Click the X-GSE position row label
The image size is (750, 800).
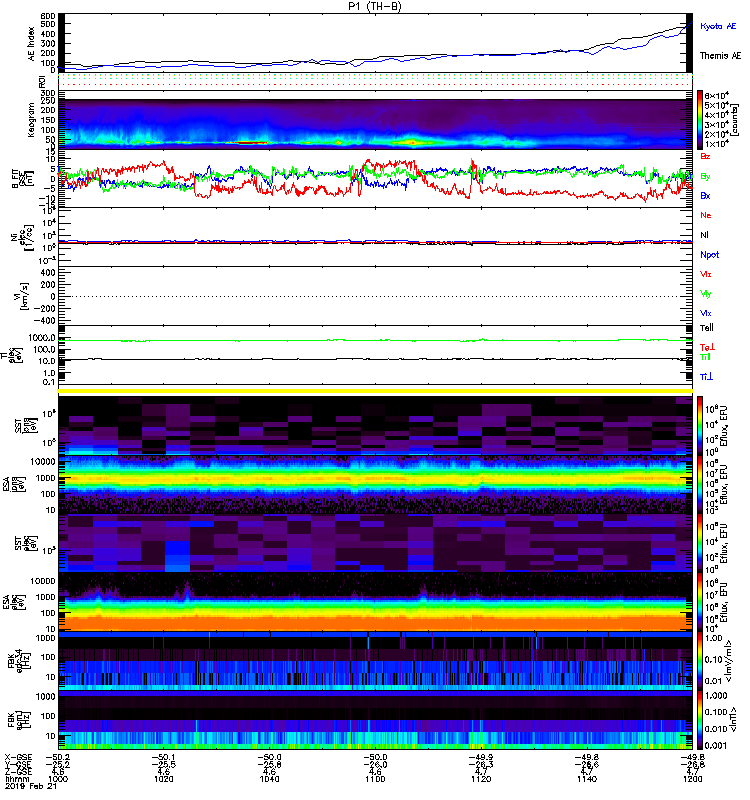pyautogui.click(x=18, y=758)
